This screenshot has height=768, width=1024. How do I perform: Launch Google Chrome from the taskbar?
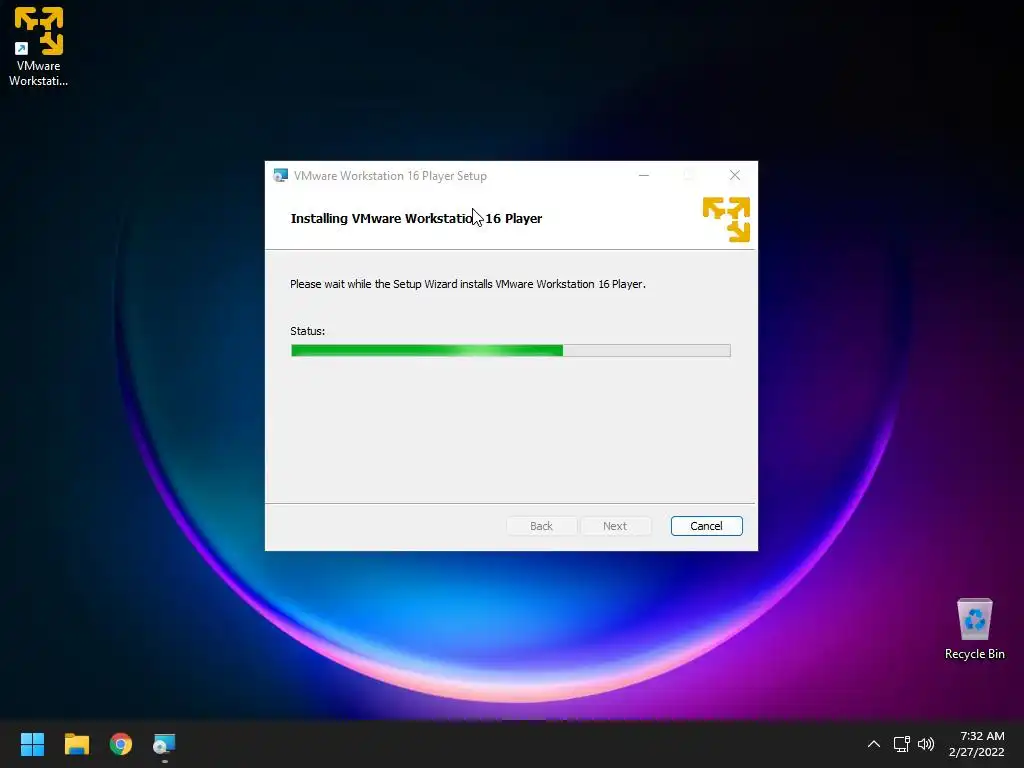coord(121,744)
